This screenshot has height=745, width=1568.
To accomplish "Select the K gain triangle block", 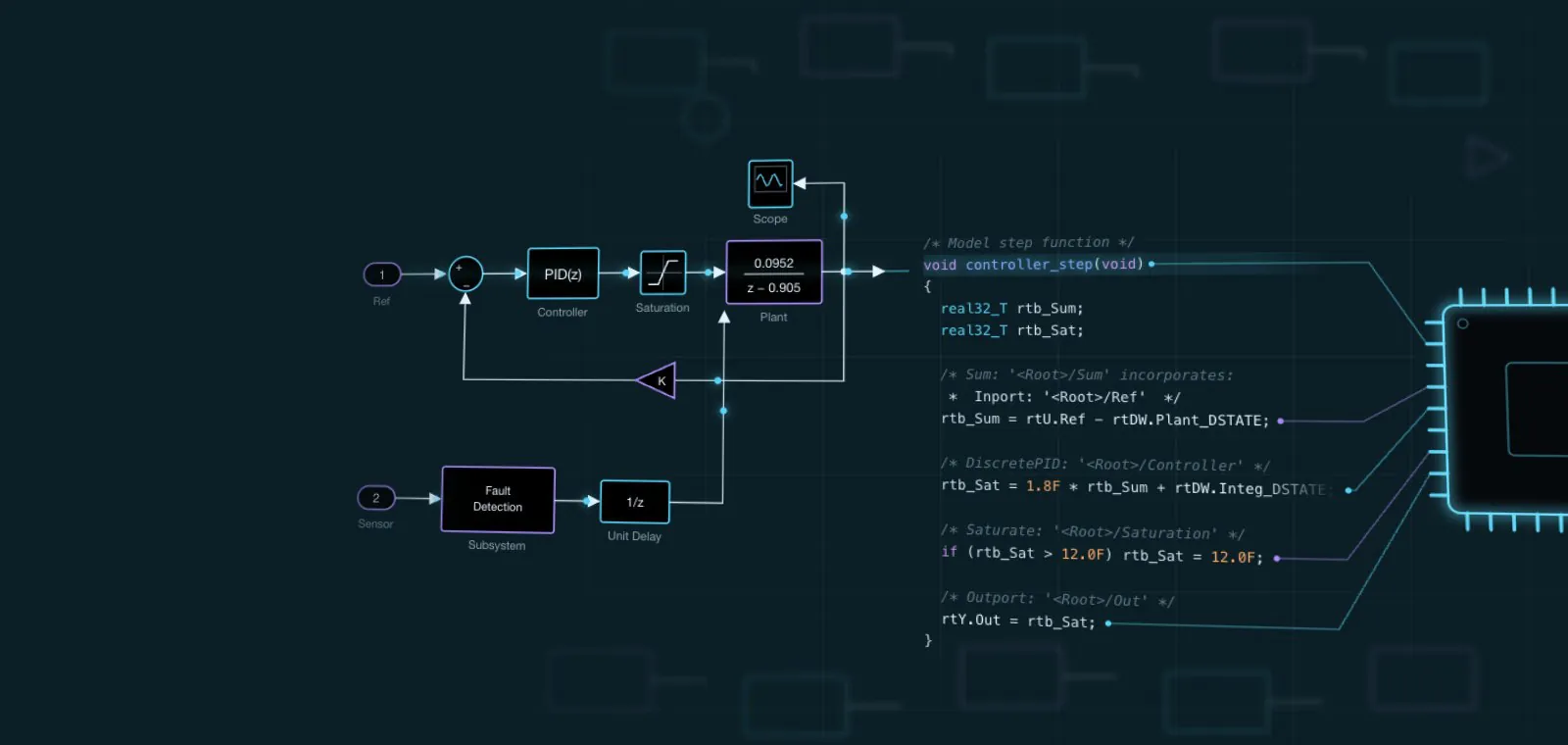I will (657, 380).
